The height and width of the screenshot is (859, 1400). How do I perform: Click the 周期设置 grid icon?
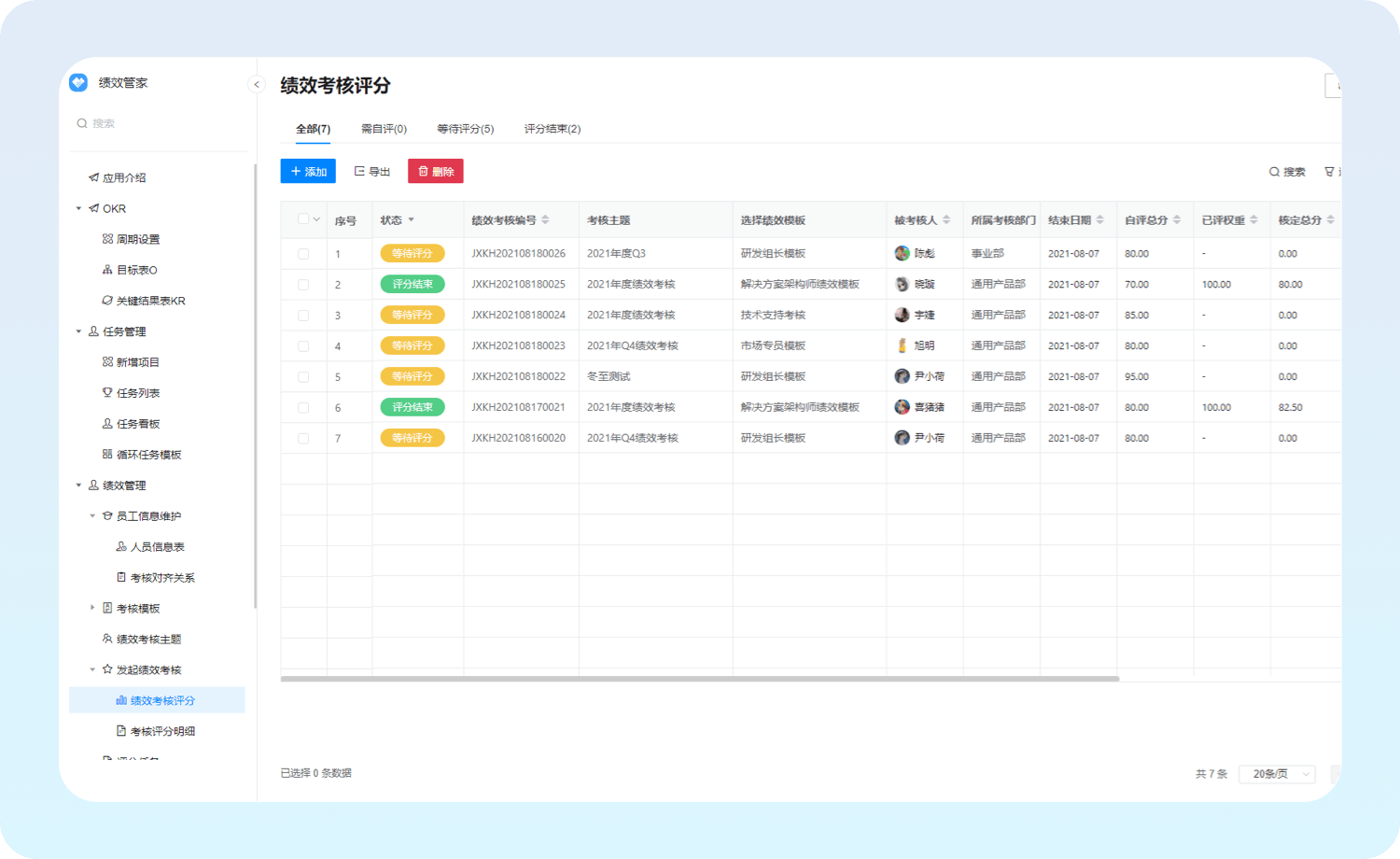coord(107,239)
